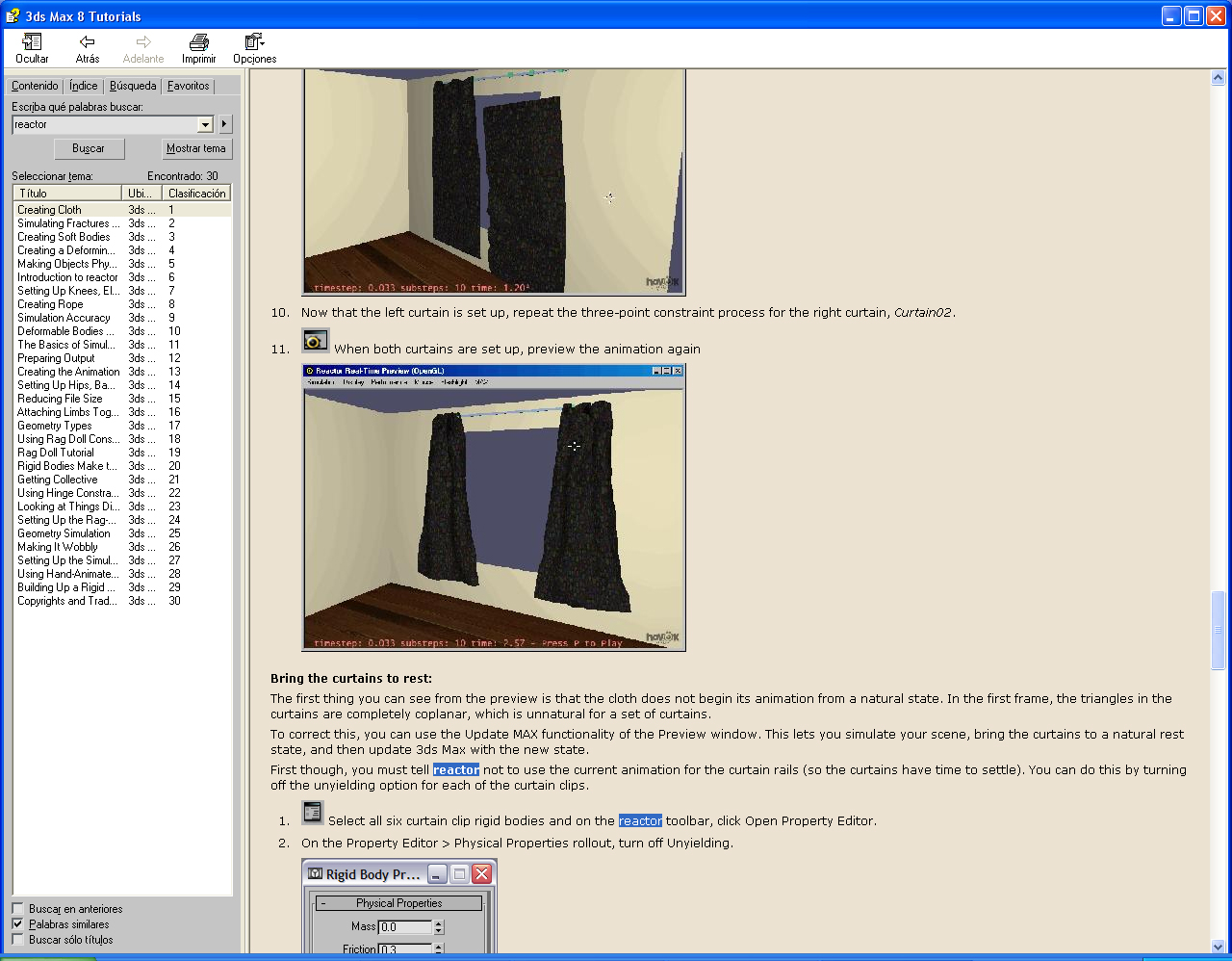
Task: Select the 'Reducing File Size' result
Action: (x=60, y=399)
